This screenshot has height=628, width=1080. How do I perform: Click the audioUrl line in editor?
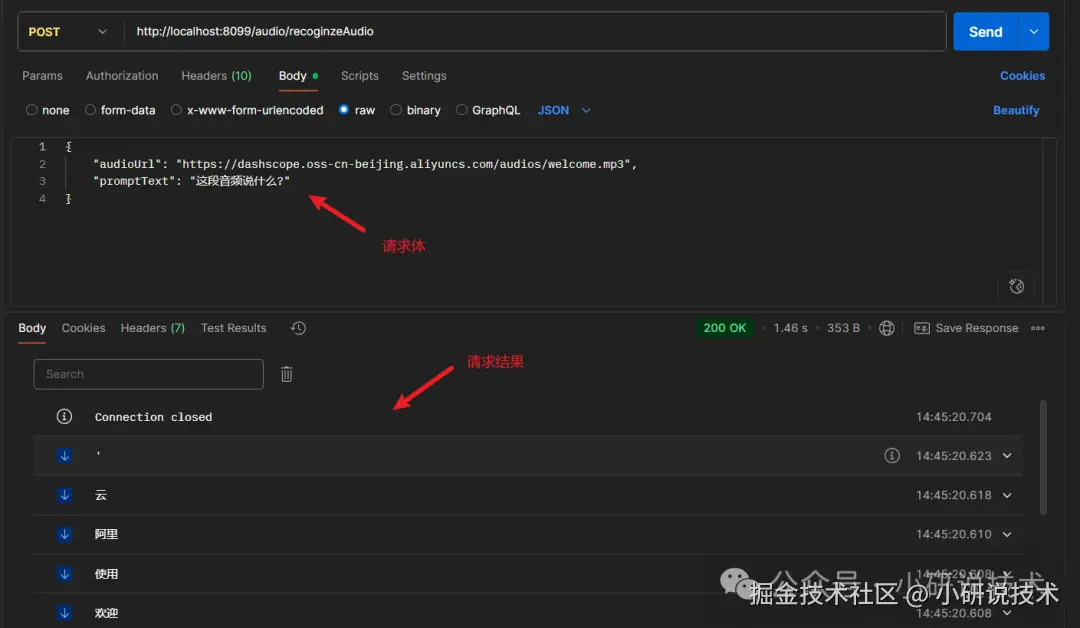[365, 164]
